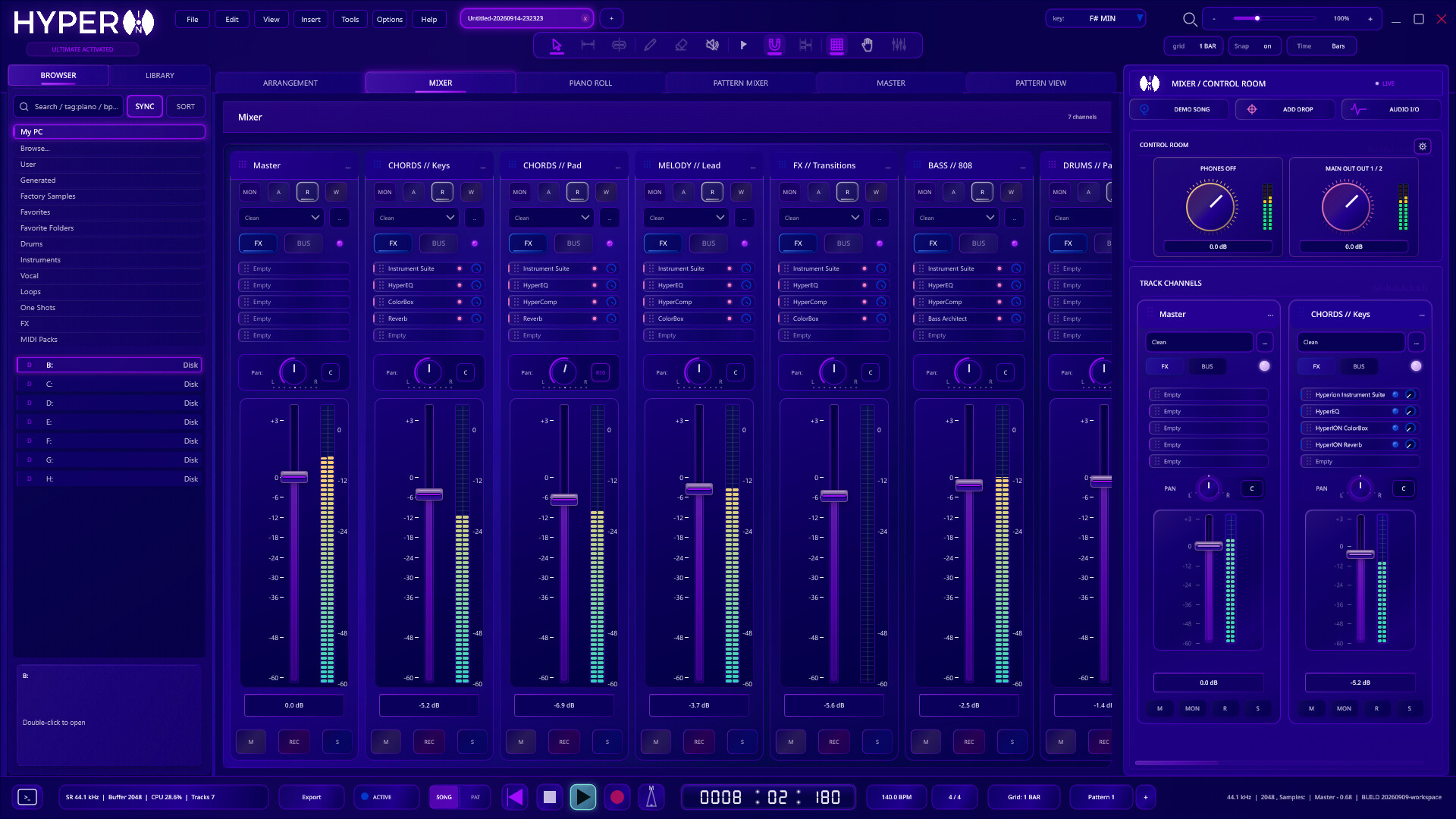Adjust the CHORDS // Keys pan knob

pos(428,371)
